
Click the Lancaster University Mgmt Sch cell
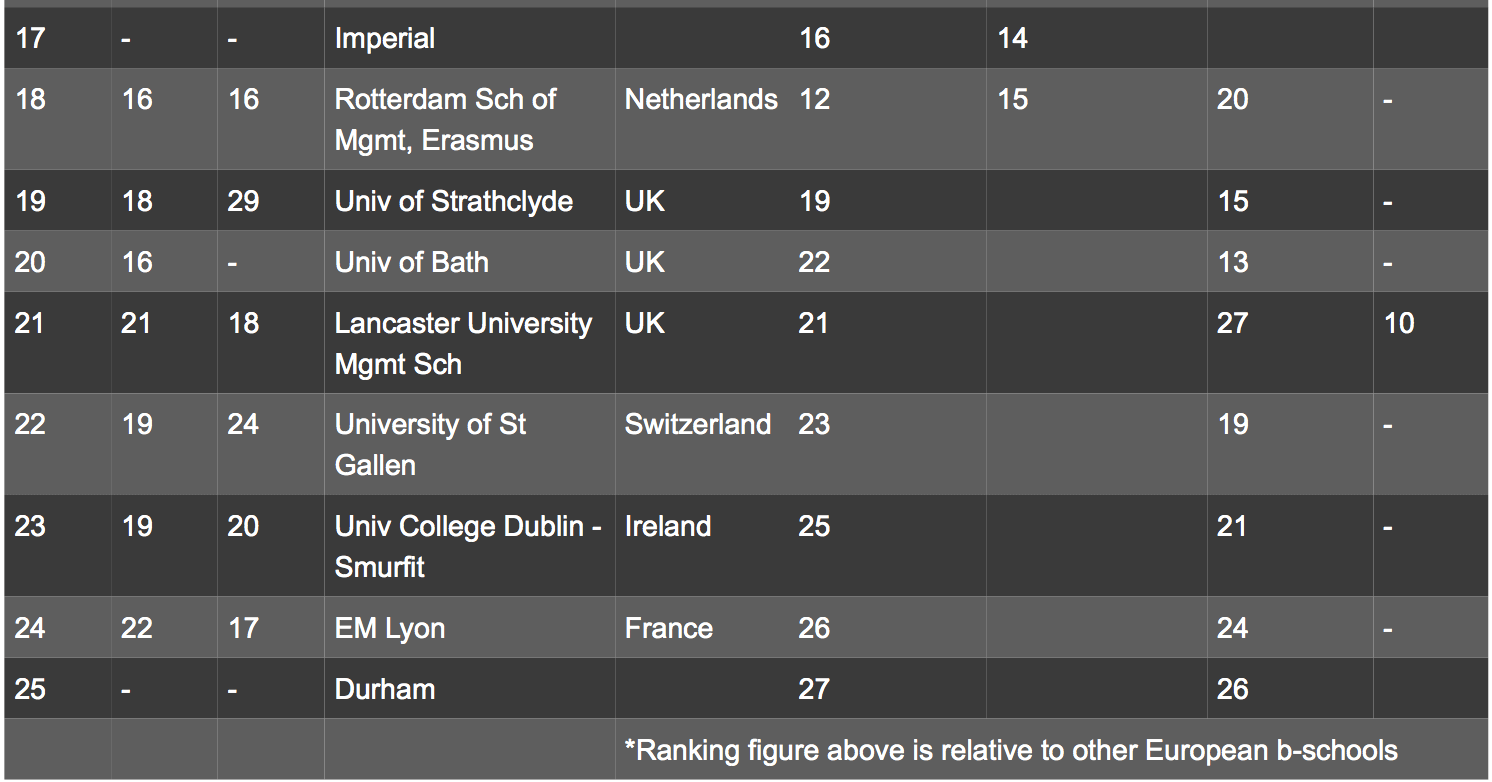point(469,343)
